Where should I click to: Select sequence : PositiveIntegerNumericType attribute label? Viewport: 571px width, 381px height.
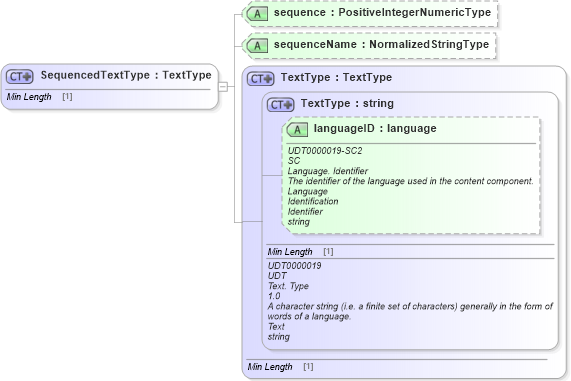pos(382,12)
